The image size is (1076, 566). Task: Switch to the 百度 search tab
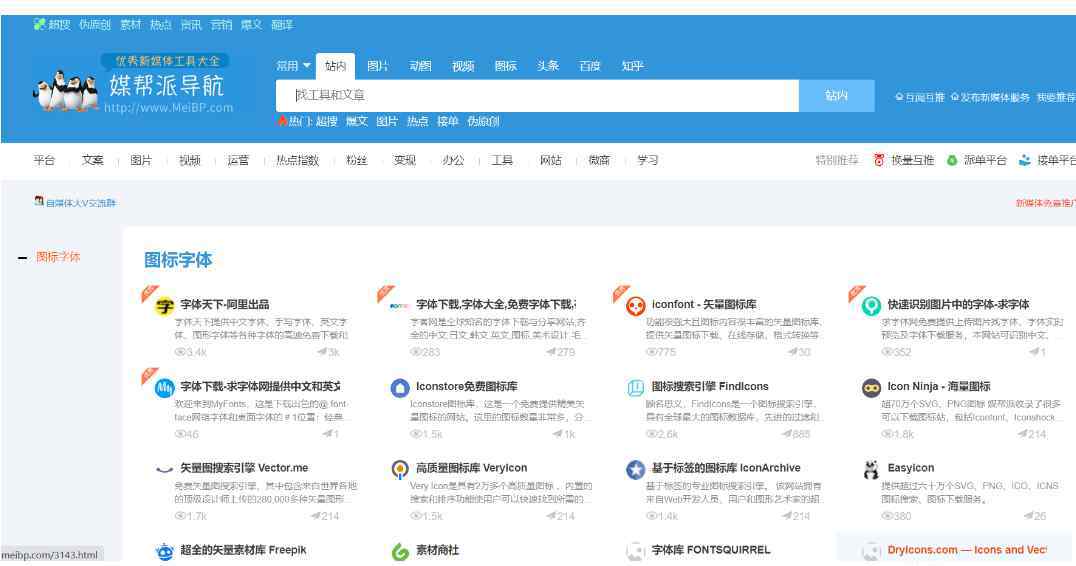(x=589, y=66)
